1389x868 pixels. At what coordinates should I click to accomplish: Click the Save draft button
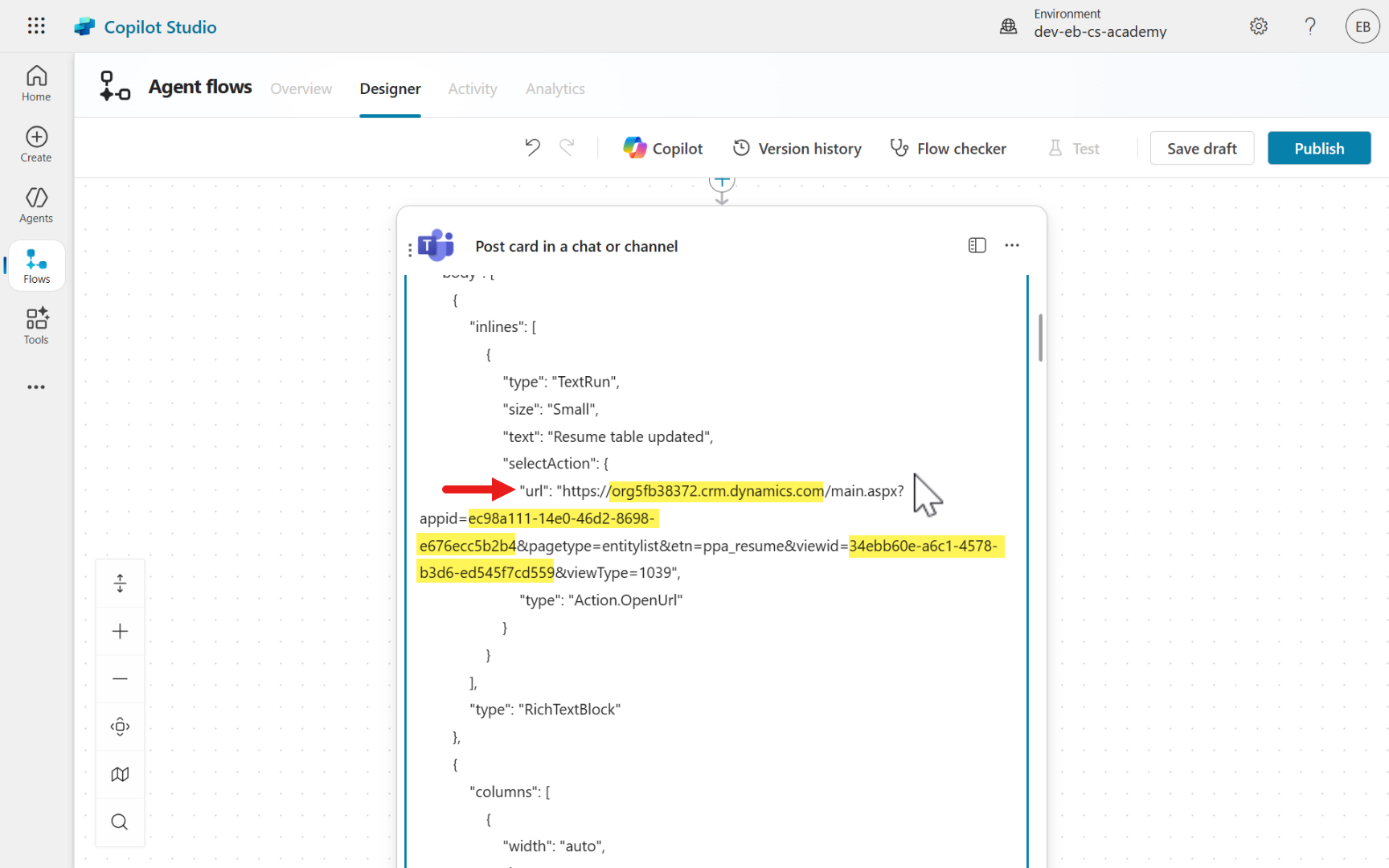click(1201, 149)
